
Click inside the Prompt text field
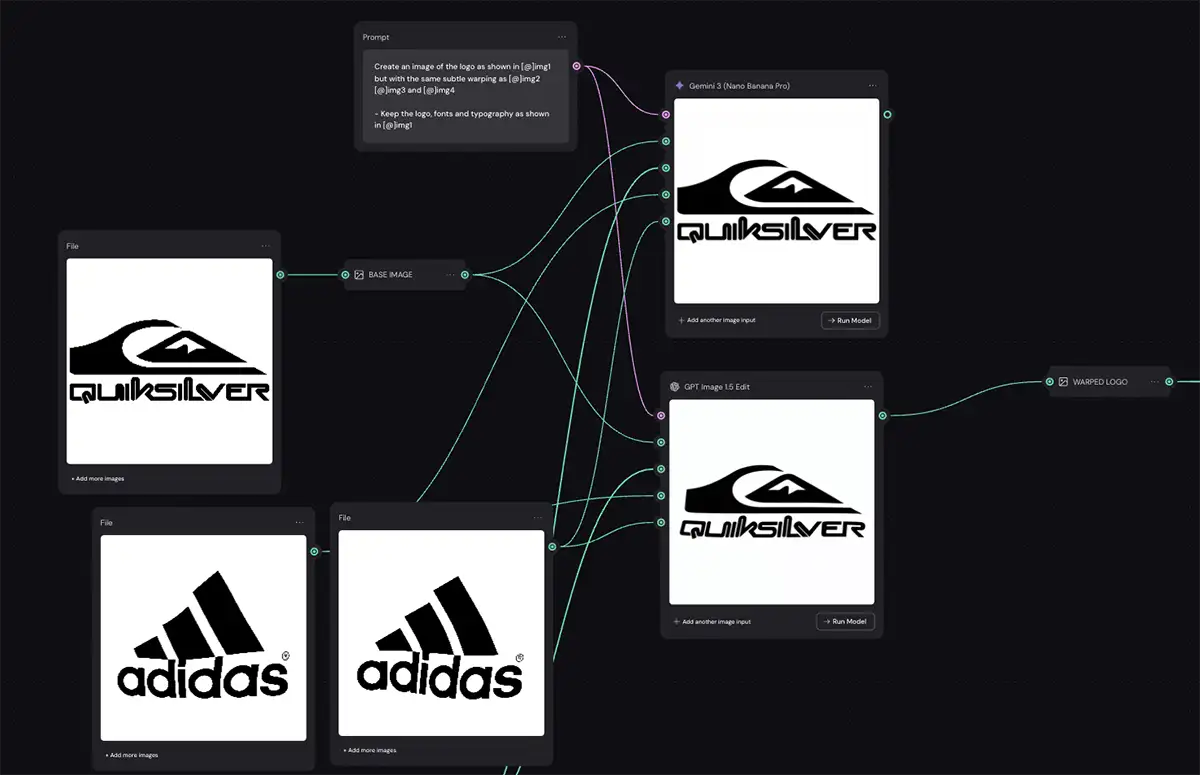click(x=465, y=96)
